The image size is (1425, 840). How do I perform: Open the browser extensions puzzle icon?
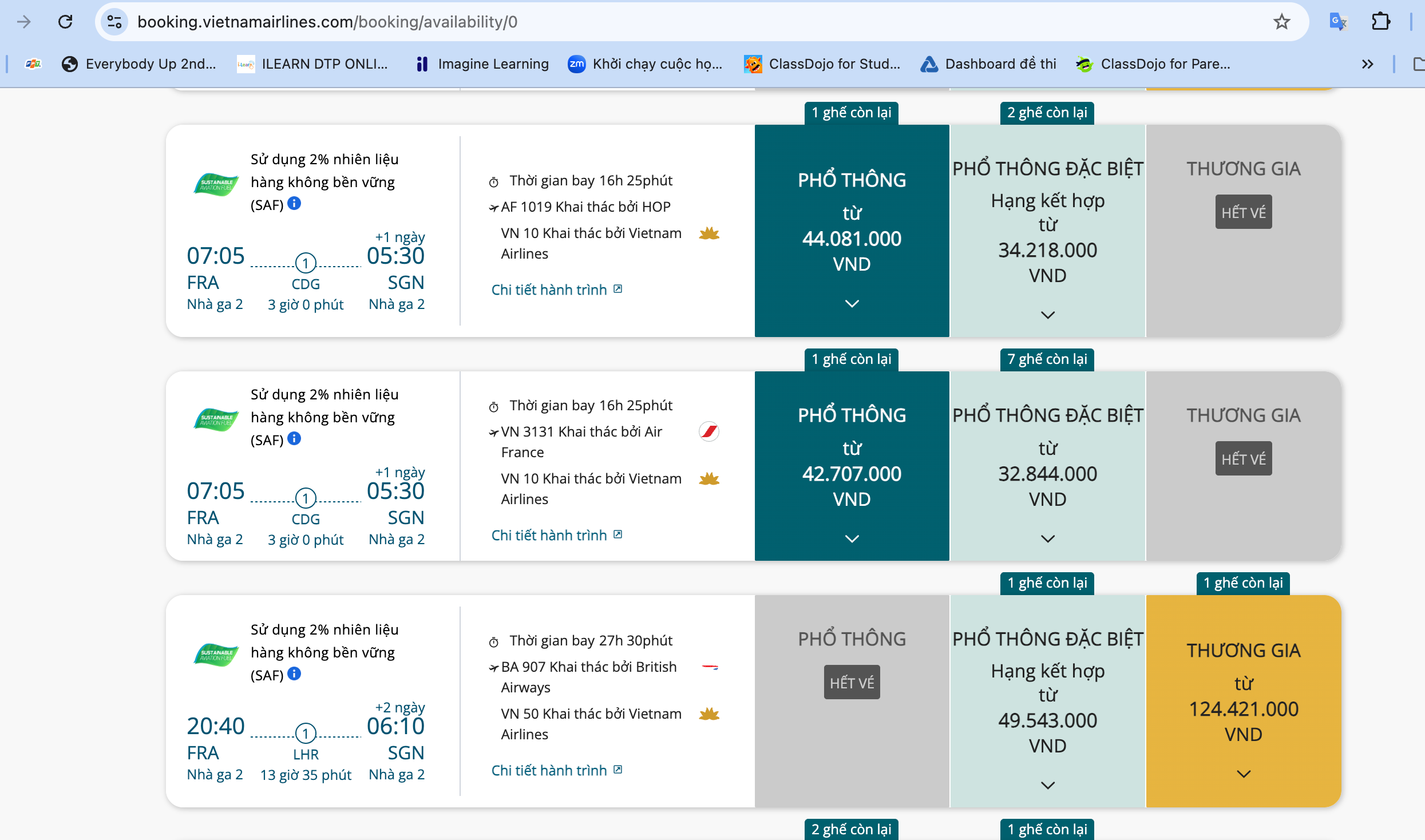point(1380,22)
